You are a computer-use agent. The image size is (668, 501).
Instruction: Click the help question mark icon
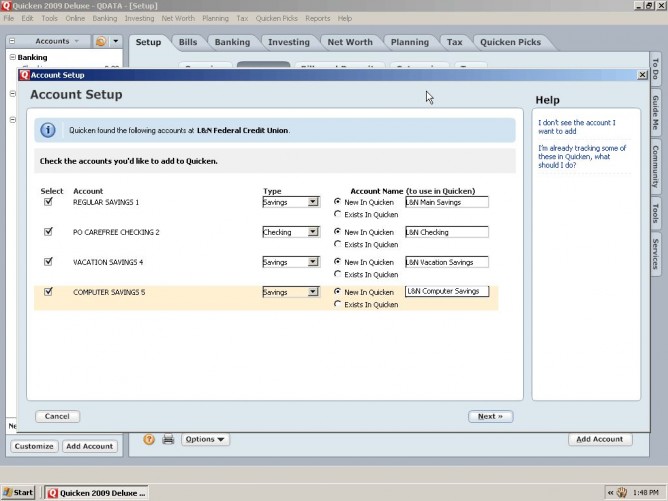click(149, 439)
